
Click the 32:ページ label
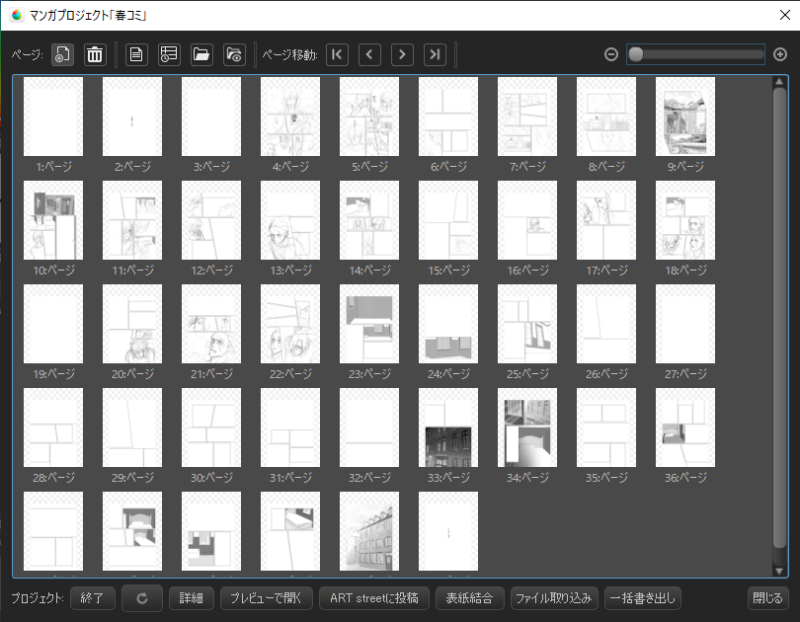click(x=369, y=477)
